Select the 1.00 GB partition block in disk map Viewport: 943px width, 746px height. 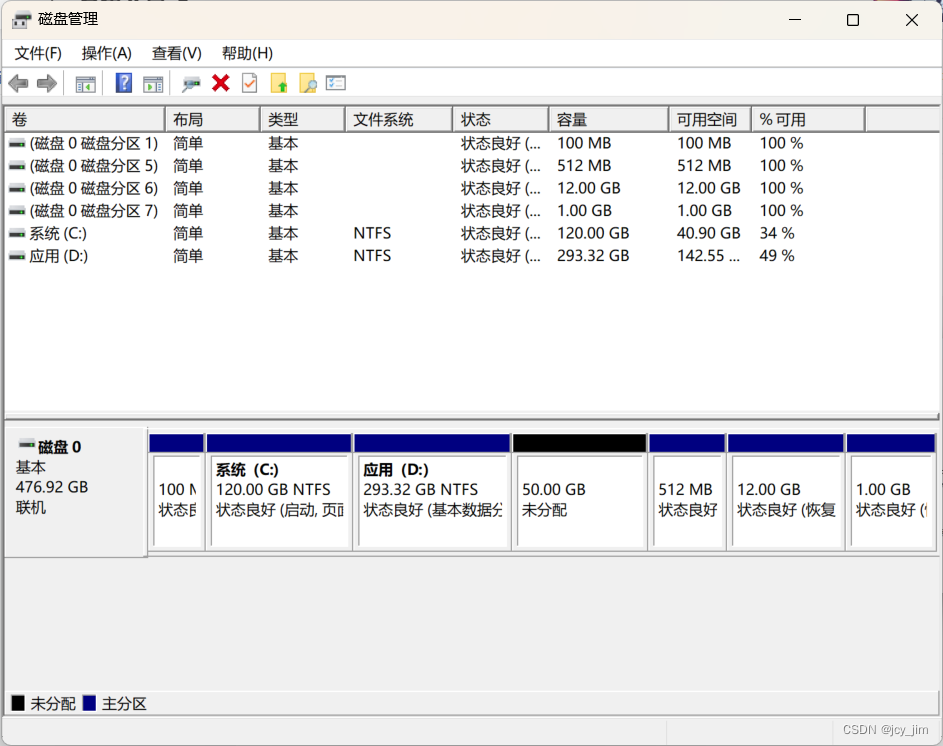tap(891, 492)
